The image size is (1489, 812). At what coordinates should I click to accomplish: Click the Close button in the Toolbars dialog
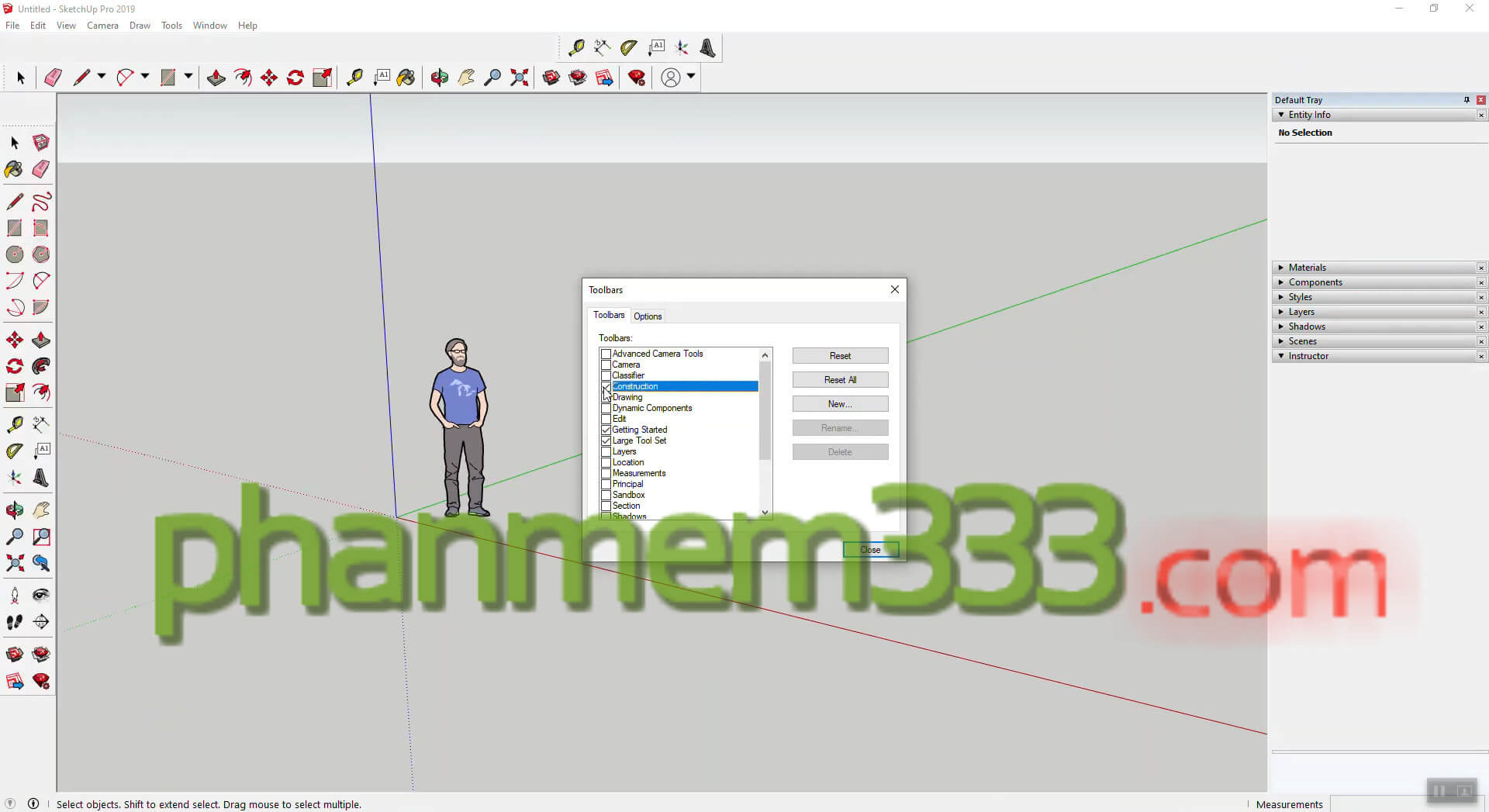pos(870,550)
